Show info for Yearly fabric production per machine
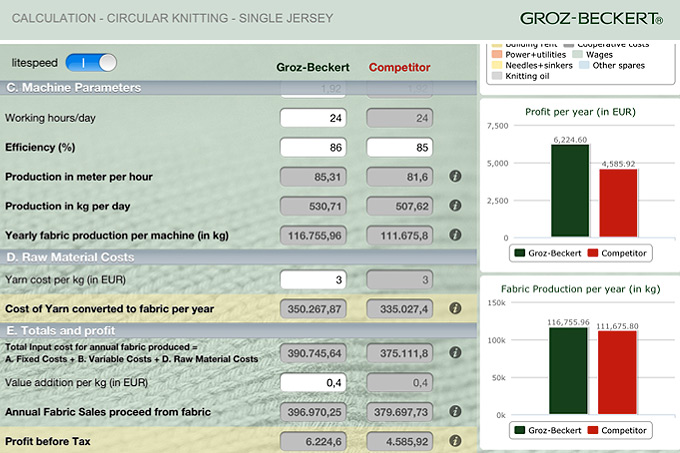 (455, 235)
